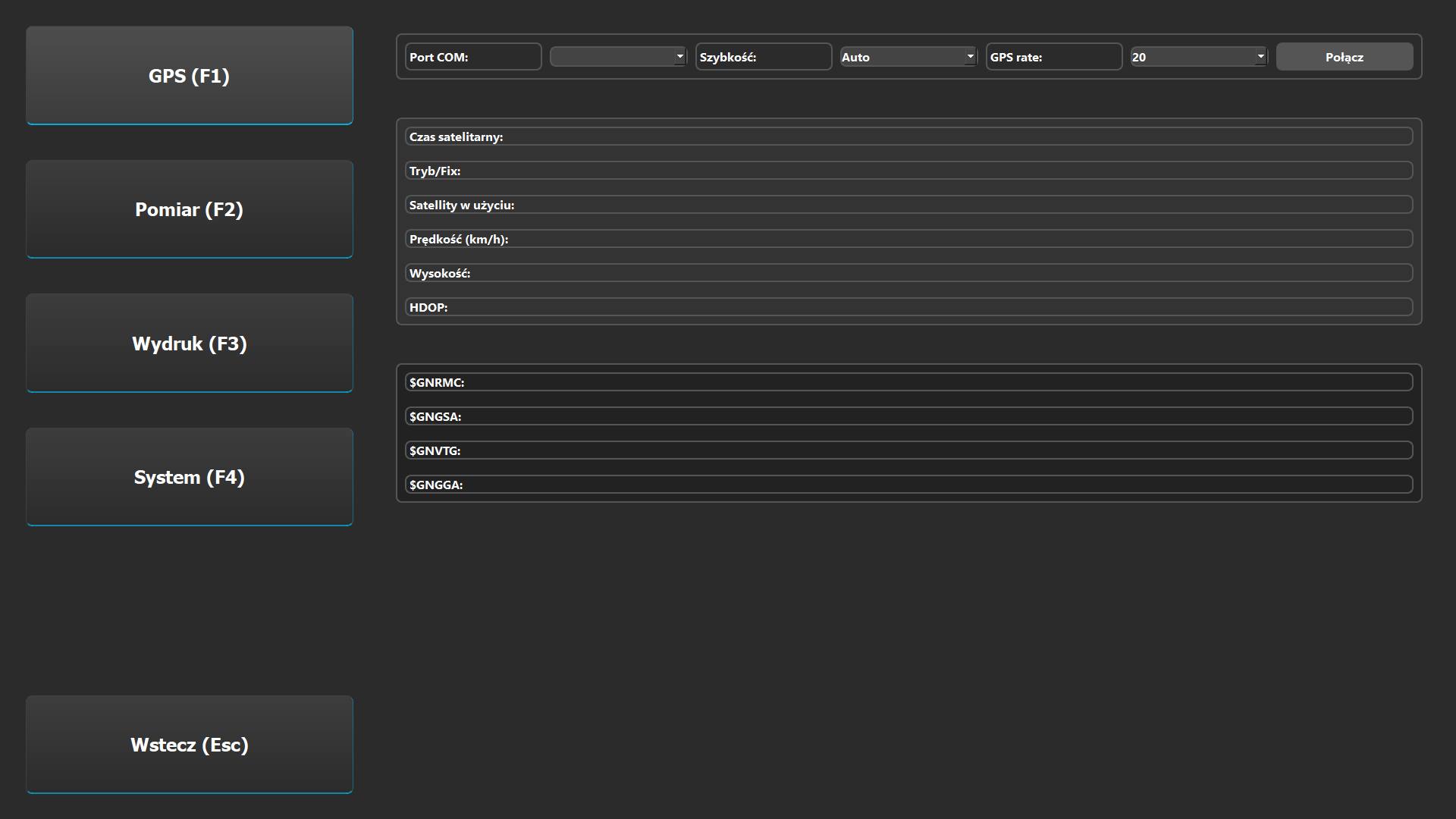Click the Połącz connect button
Screen dimensions: 1456x819
click(1345, 57)
